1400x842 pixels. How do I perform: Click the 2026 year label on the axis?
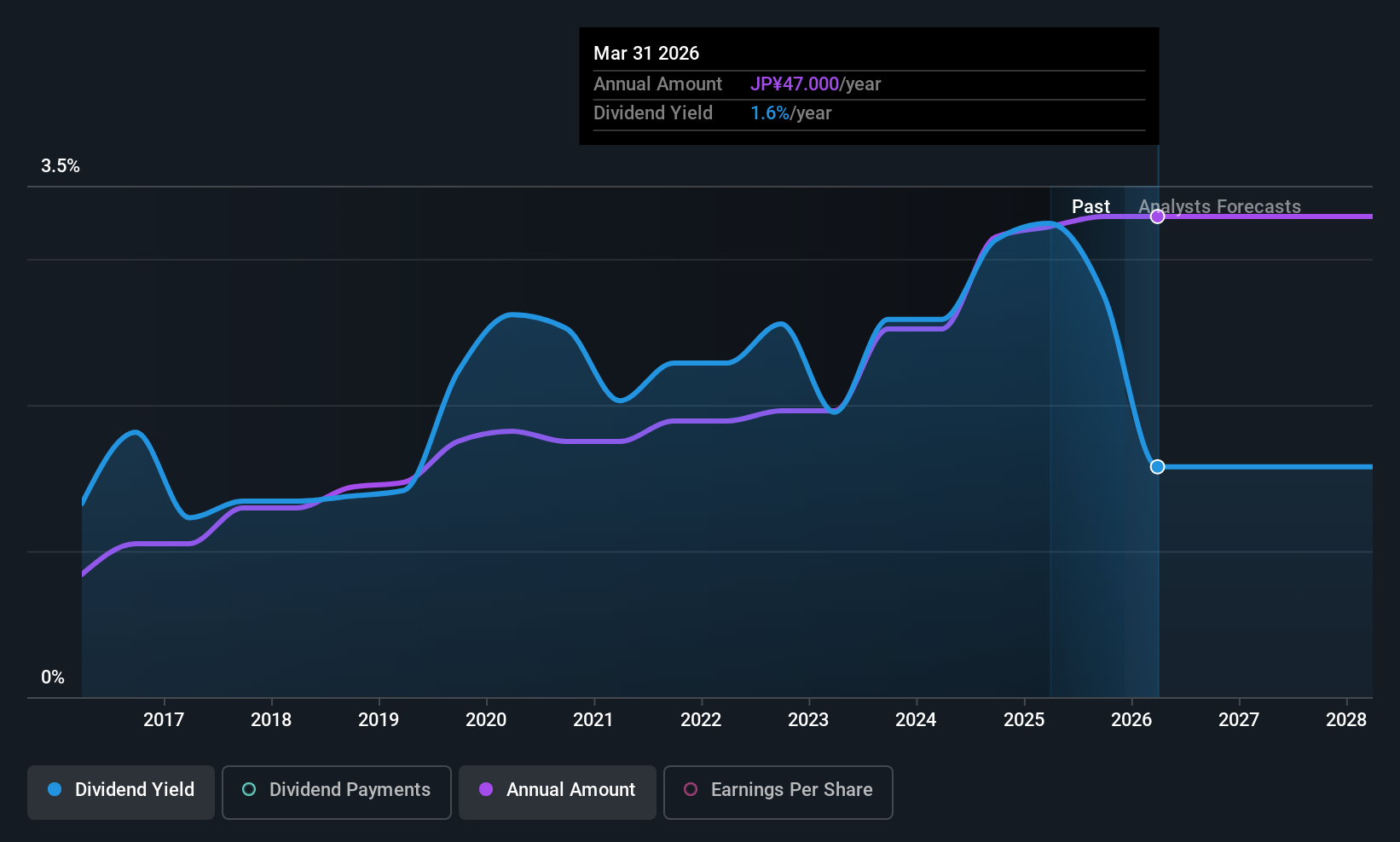[x=1131, y=720]
